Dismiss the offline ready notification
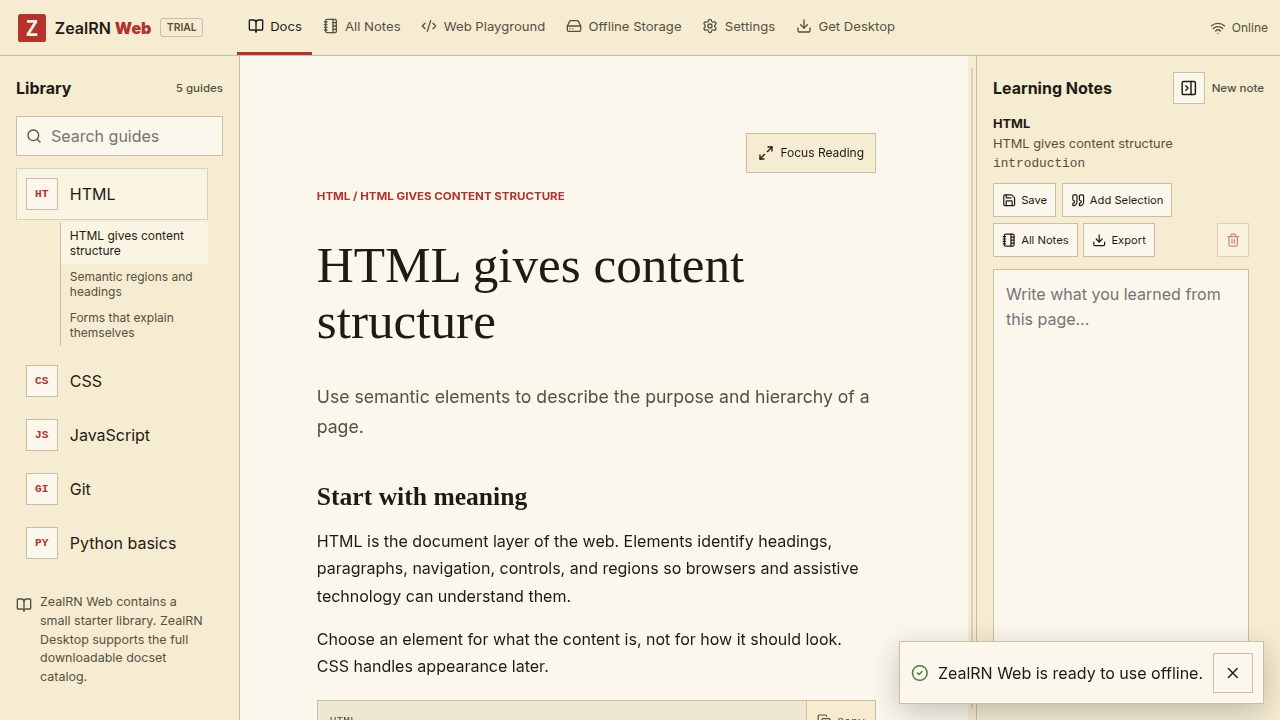 point(1233,673)
